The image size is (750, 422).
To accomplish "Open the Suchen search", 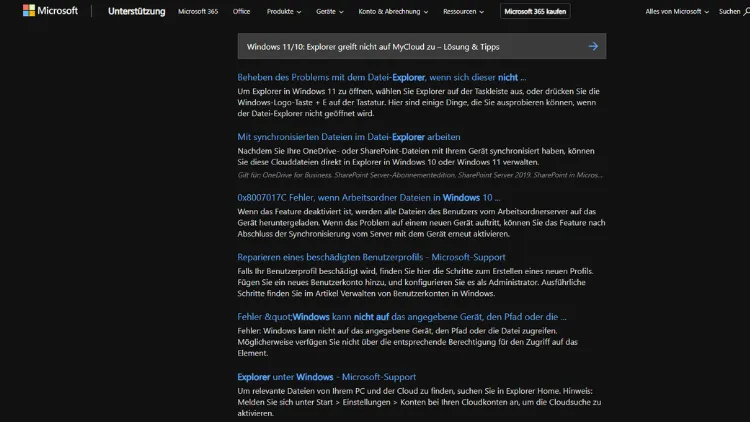I will click(734, 11).
